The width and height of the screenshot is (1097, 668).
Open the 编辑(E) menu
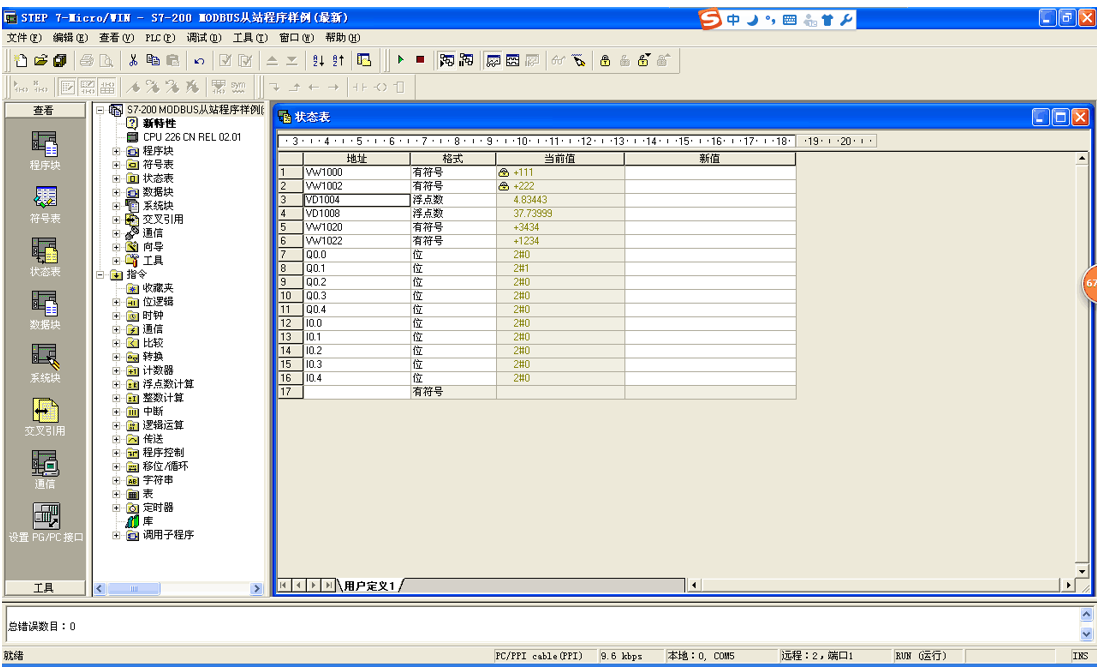pos(70,38)
